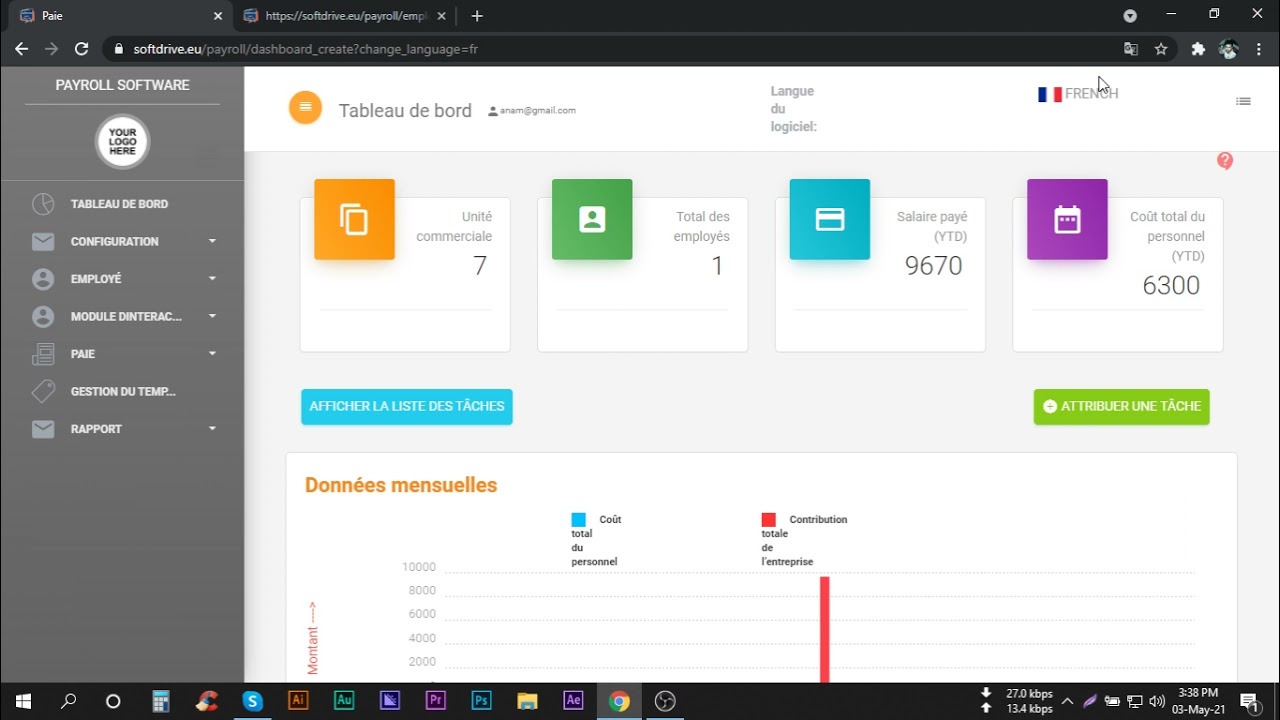Click AFFICHER LA LISTE DES TÂCHES button
This screenshot has height=720, width=1280.
(x=407, y=407)
